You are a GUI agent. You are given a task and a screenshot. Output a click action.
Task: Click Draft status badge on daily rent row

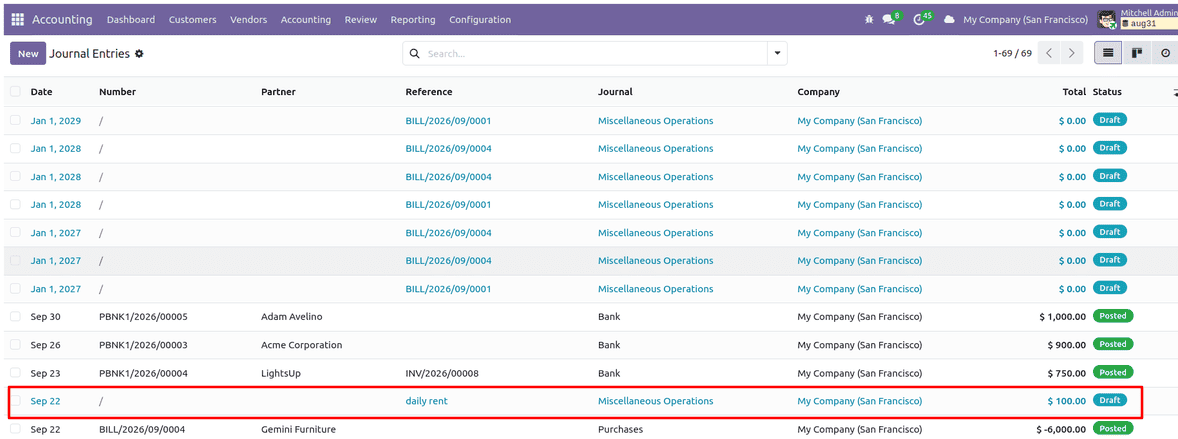[x=1110, y=400]
